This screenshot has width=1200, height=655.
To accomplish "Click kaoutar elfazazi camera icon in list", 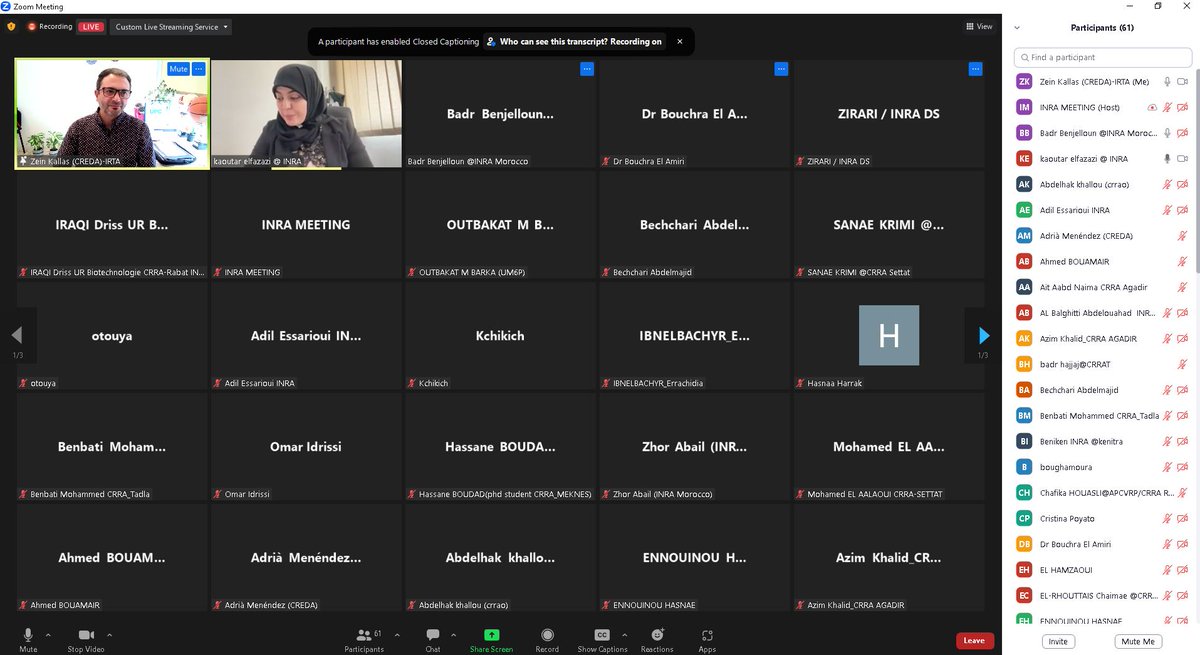I will (1182, 158).
